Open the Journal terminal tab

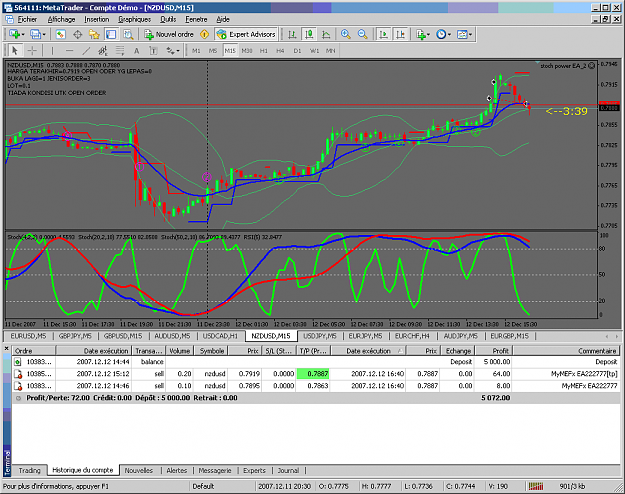click(288, 470)
